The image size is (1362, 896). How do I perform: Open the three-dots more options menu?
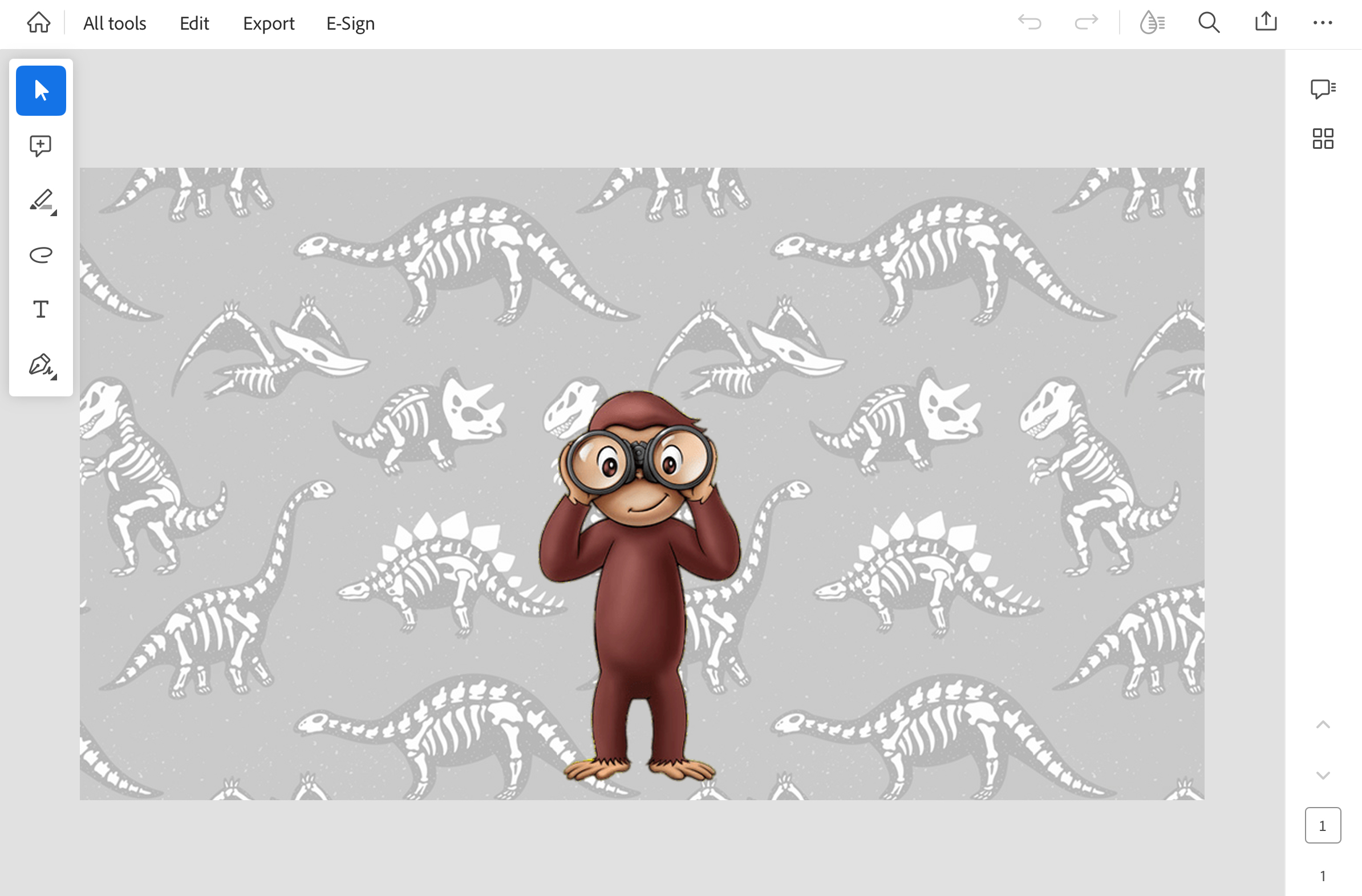pos(1323,23)
